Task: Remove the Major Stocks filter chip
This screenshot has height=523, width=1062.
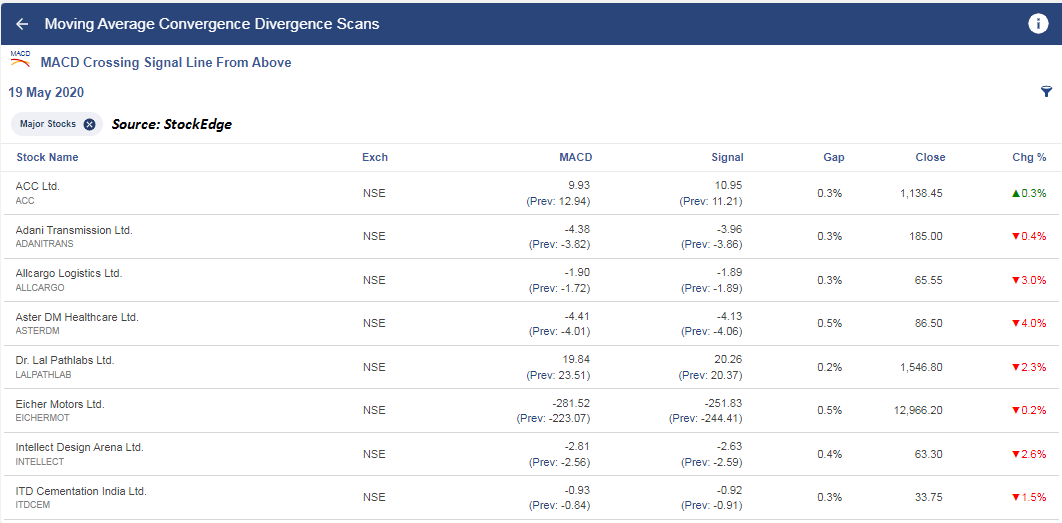Action: coord(89,125)
